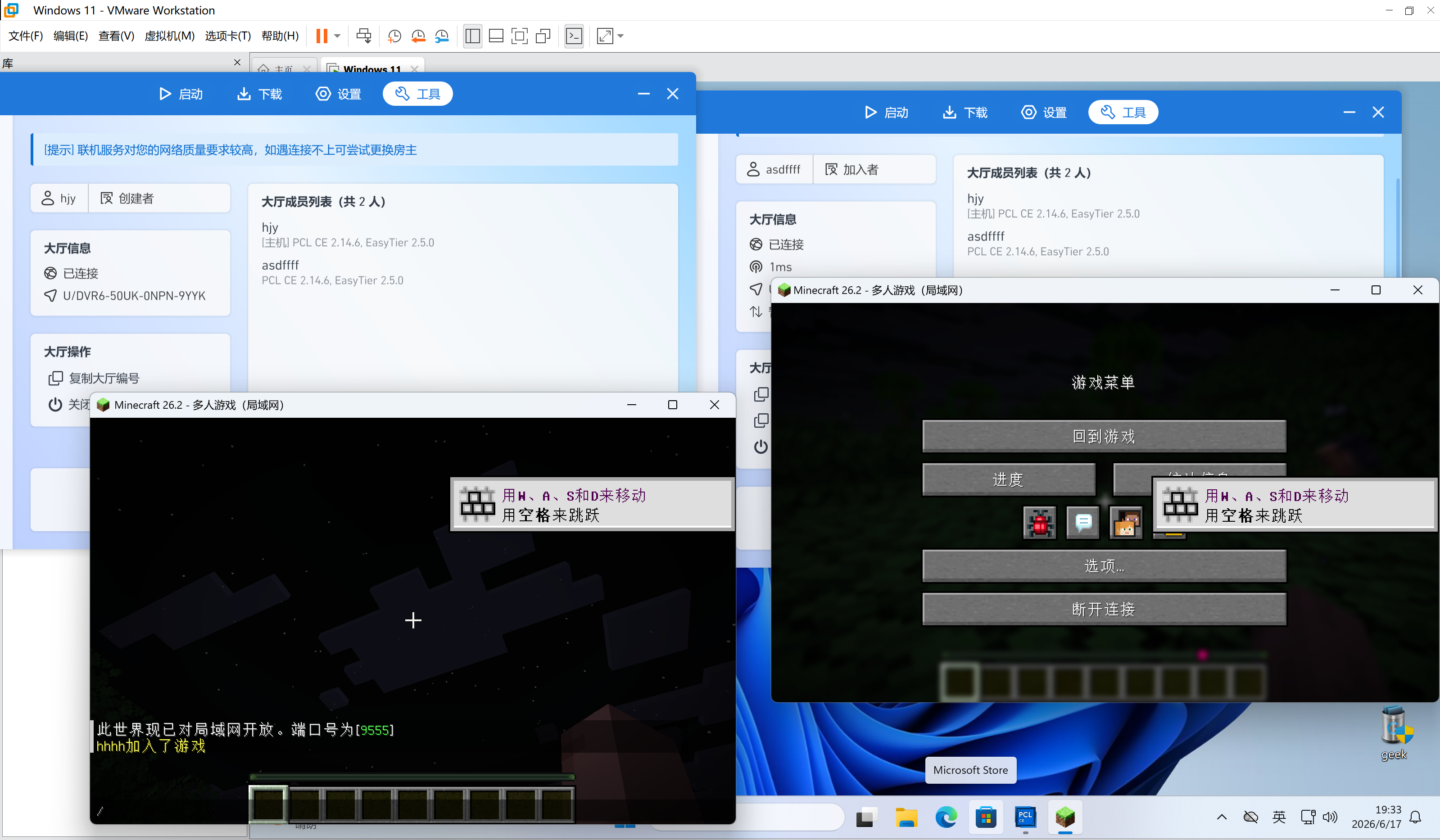Enter full screen mode via VMware toolbar icon
This screenshot has height=840, width=1440.
point(520,36)
